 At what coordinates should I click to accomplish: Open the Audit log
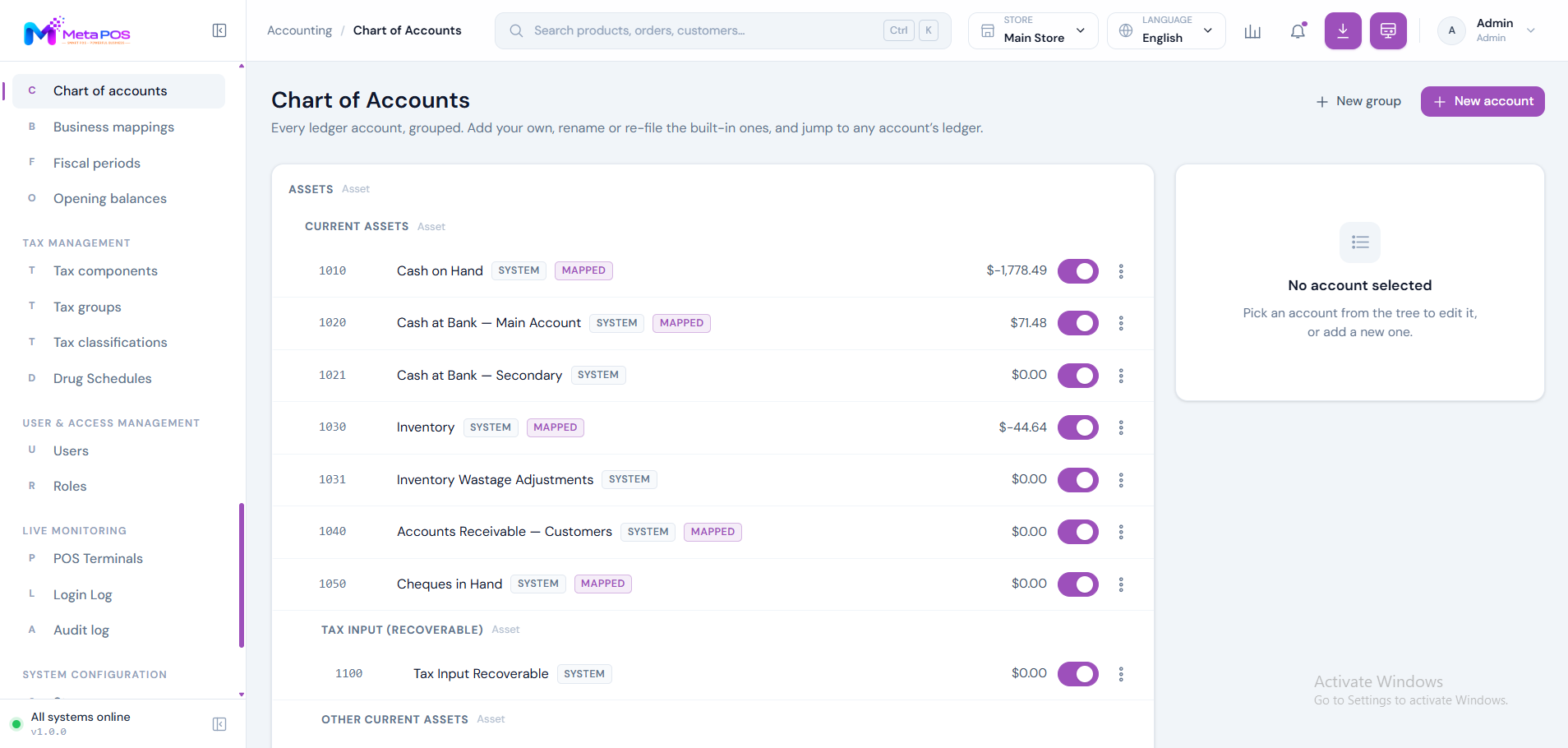point(118,630)
